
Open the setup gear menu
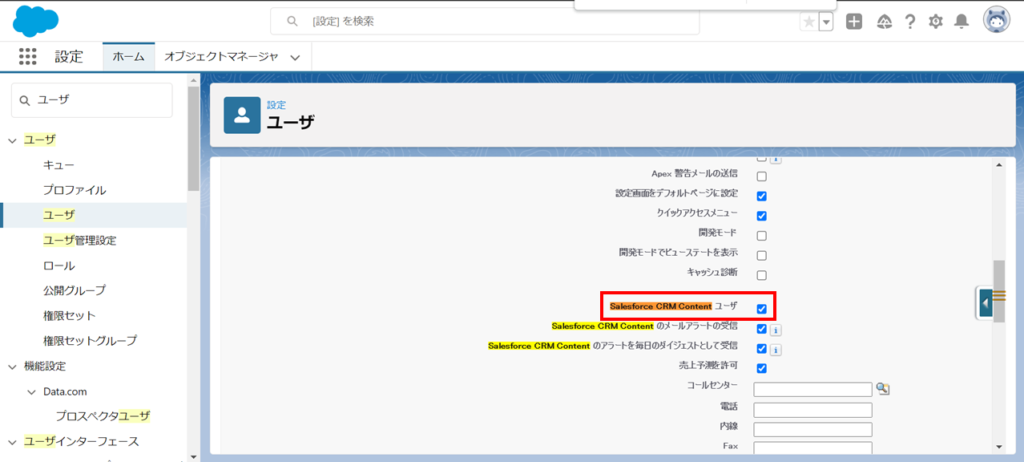(x=936, y=22)
